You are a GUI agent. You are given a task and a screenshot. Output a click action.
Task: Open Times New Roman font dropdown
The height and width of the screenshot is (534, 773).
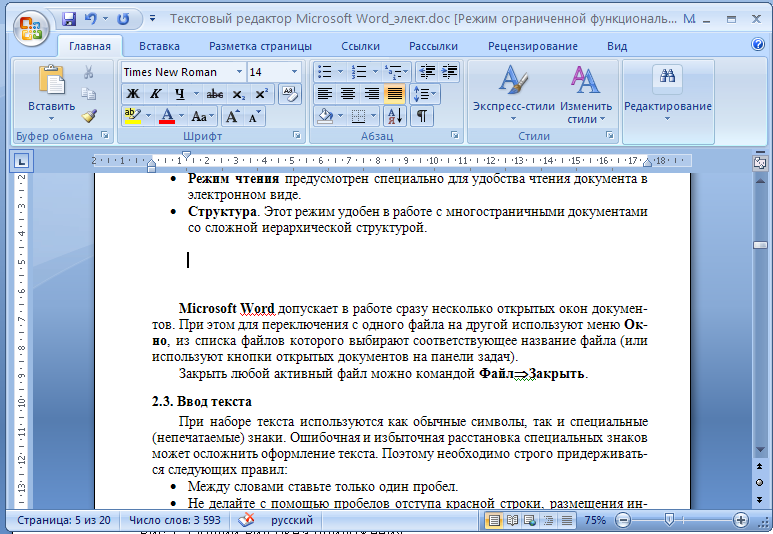(239, 72)
